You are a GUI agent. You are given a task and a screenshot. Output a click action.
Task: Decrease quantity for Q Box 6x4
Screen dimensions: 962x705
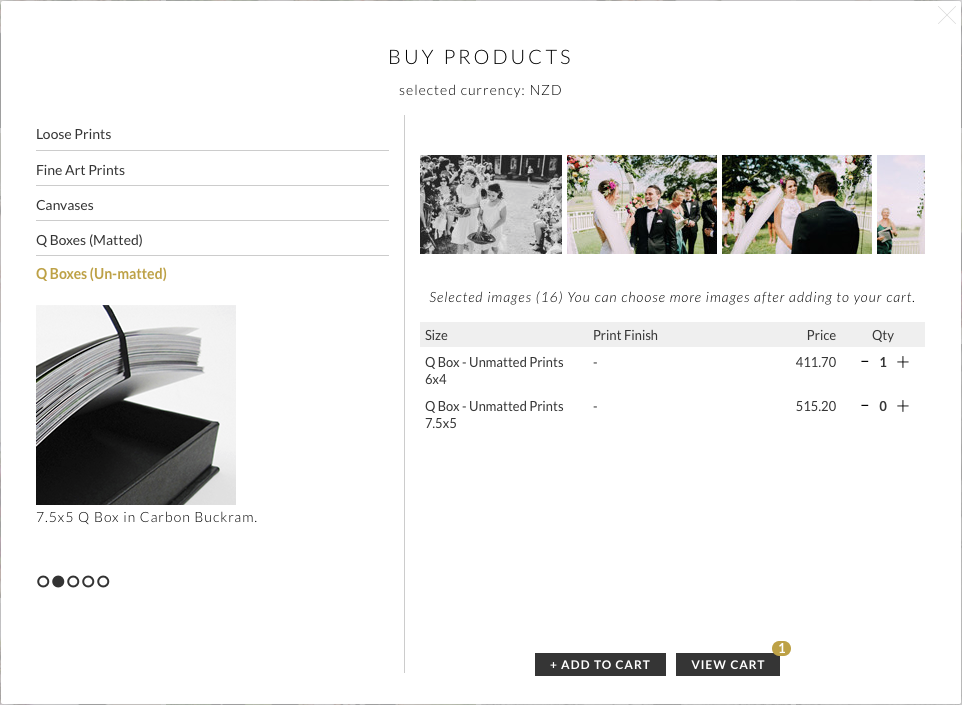click(x=865, y=362)
